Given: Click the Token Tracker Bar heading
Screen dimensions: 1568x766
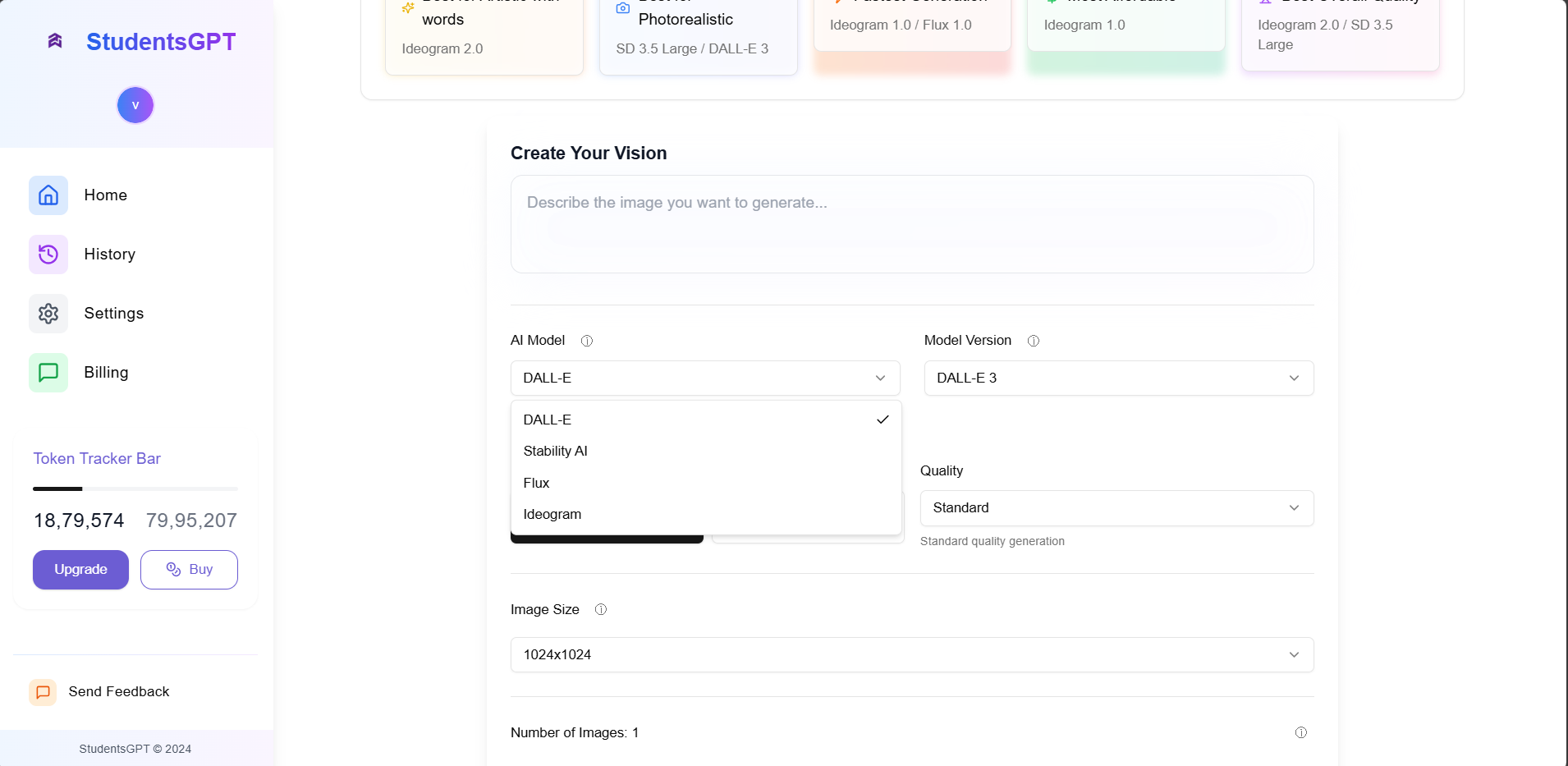Looking at the screenshot, I should (97, 459).
